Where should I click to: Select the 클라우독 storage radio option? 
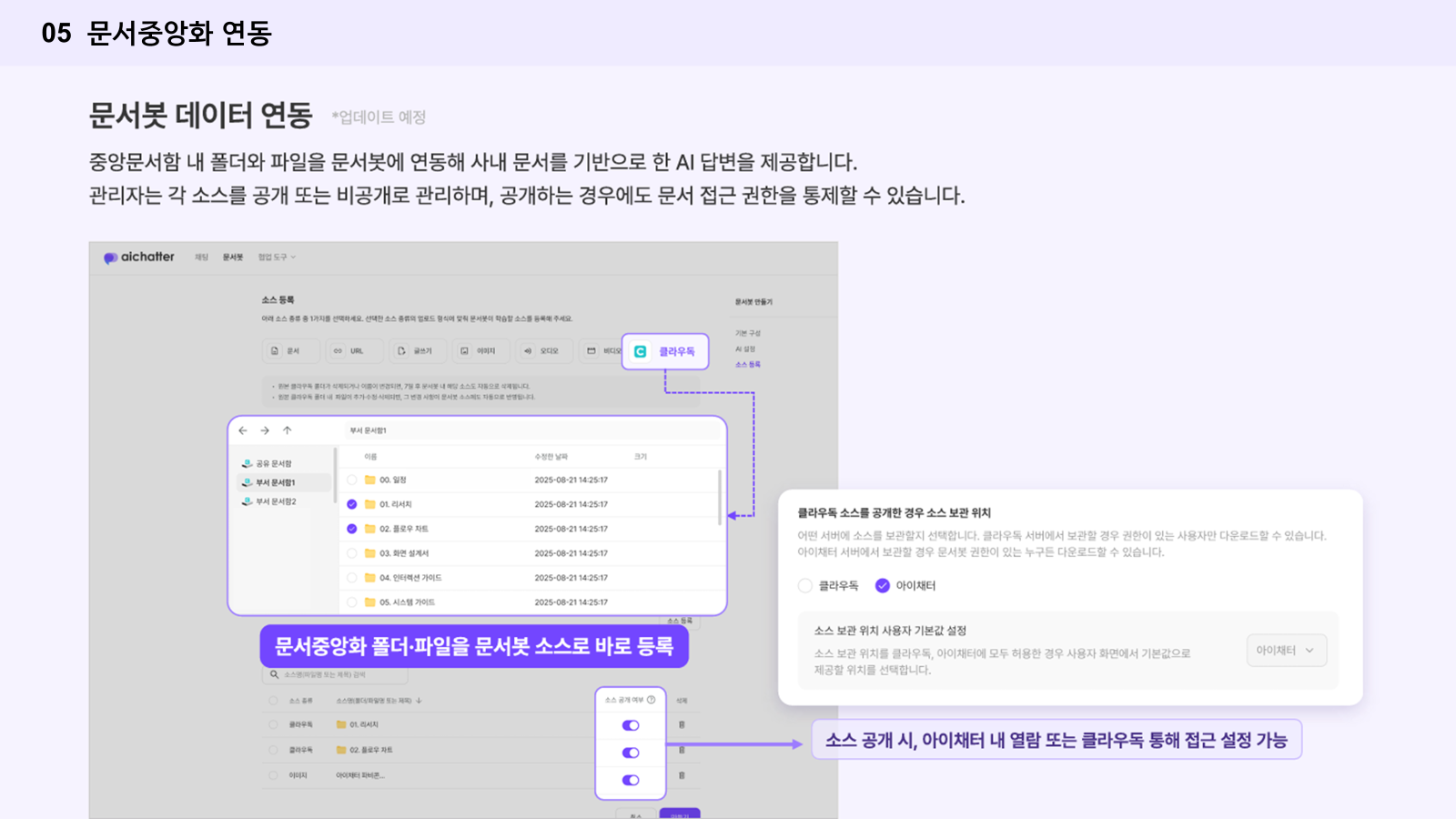tap(805, 586)
